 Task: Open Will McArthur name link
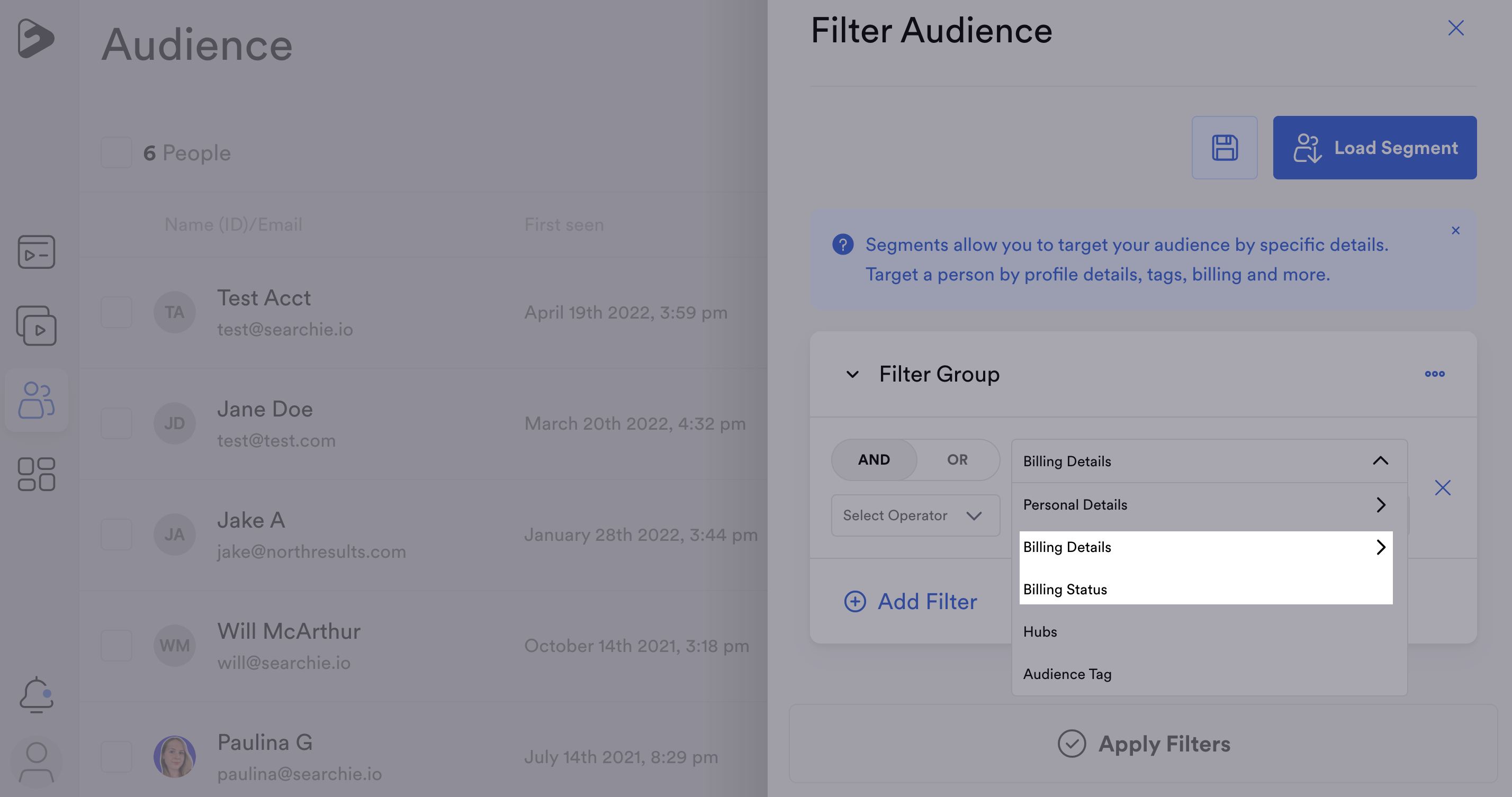(x=289, y=631)
